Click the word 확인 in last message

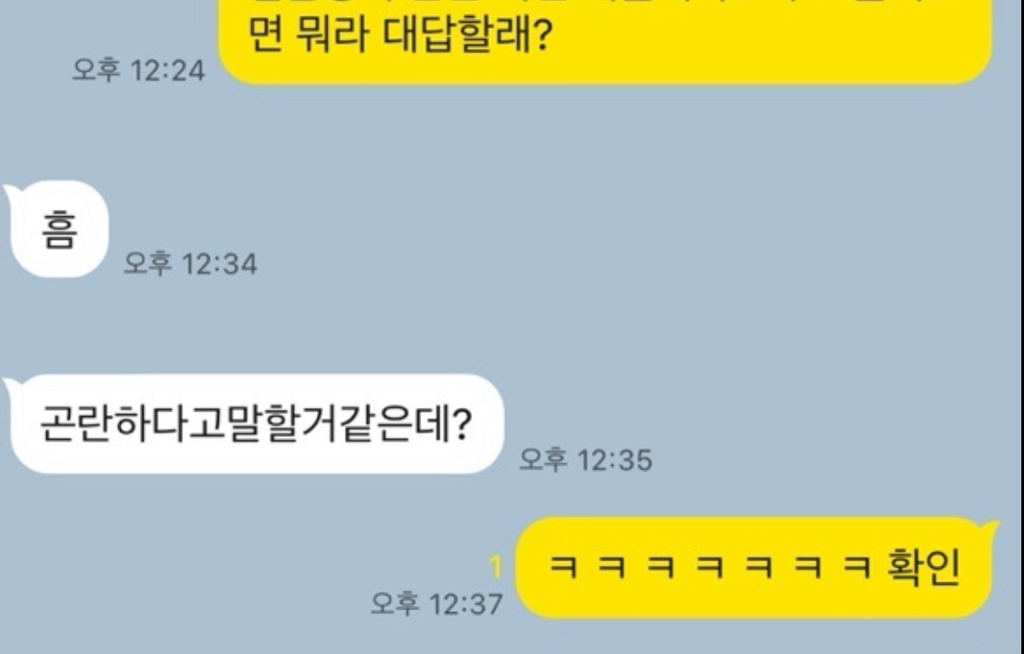(x=924, y=567)
